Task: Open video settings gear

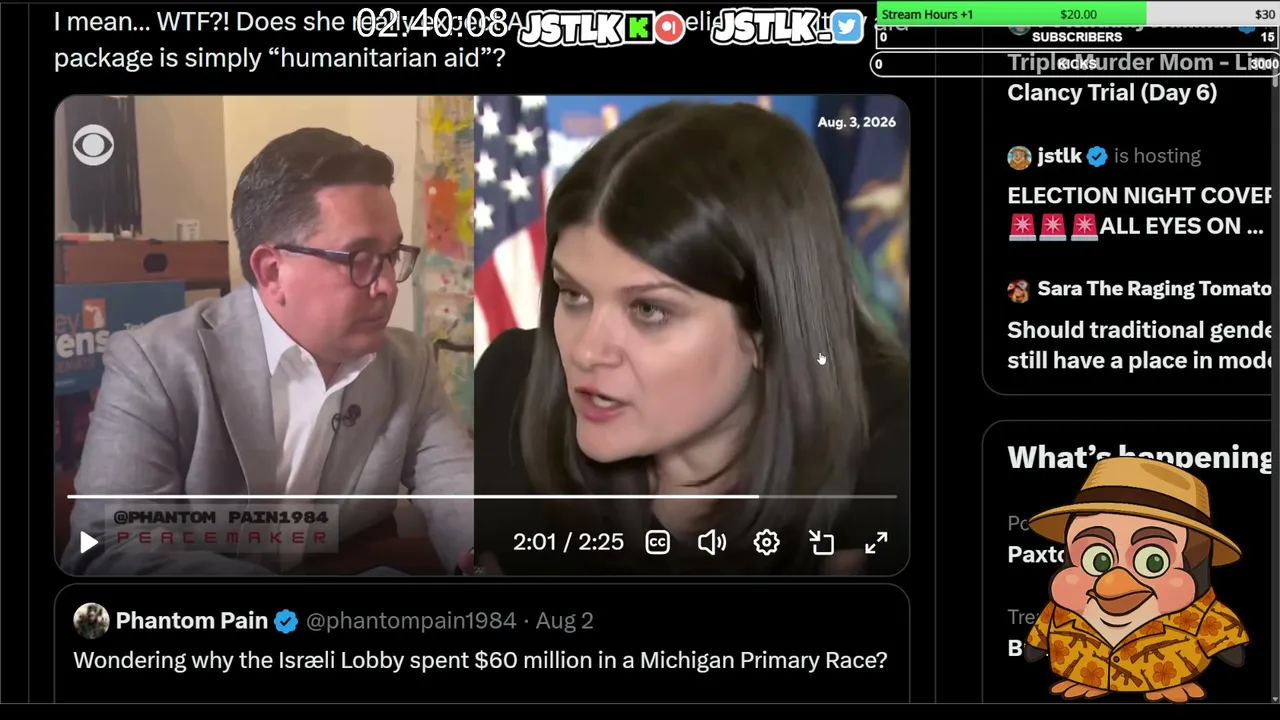Action: (x=766, y=542)
